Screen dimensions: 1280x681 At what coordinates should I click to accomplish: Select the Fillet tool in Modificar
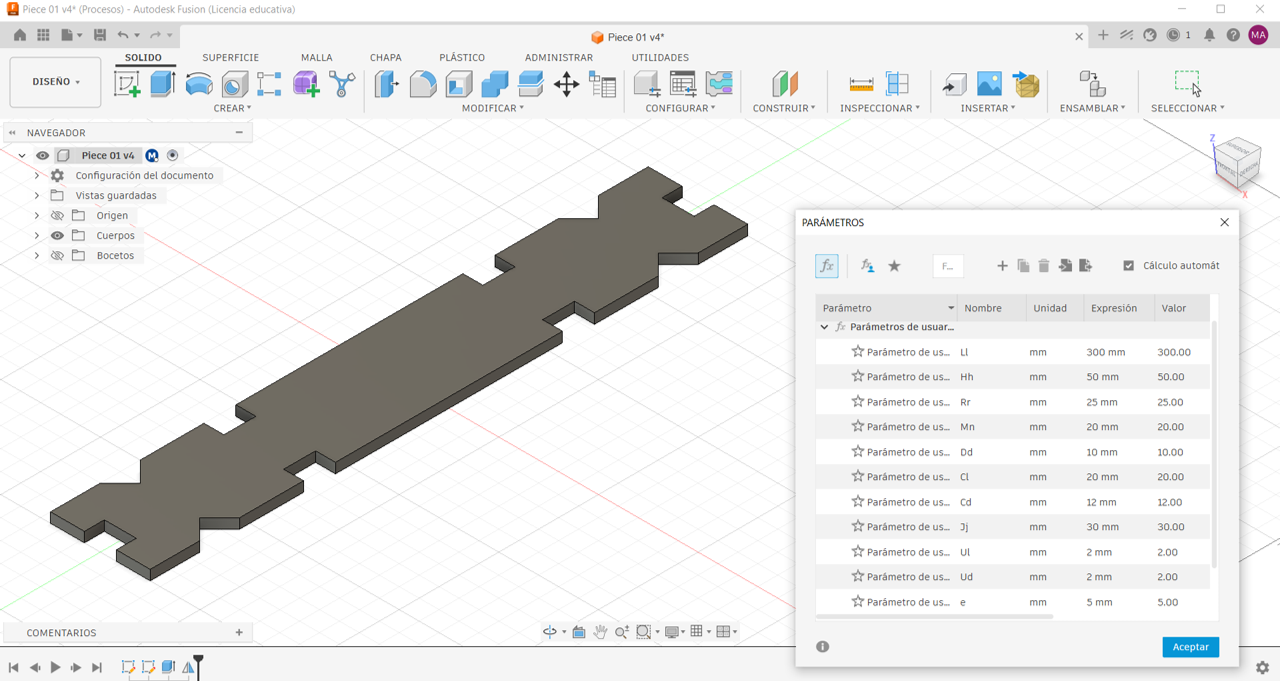point(422,84)
